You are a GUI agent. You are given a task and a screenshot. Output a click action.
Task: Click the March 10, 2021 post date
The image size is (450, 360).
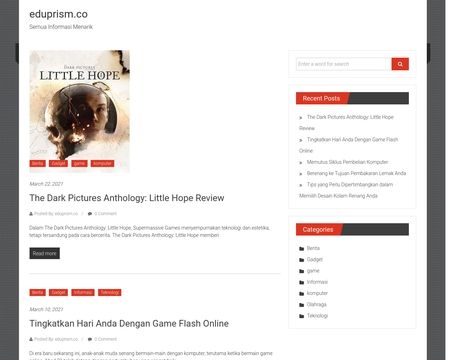46,309
